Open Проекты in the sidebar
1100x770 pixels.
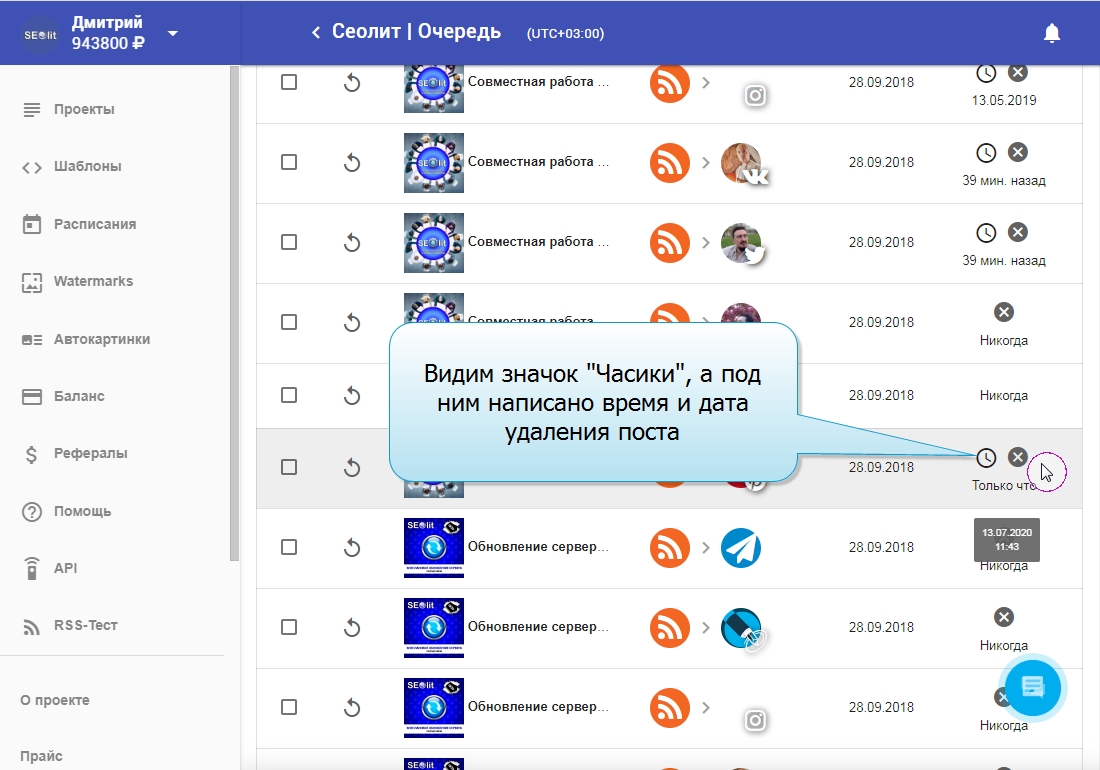click(x=84, y=109)
